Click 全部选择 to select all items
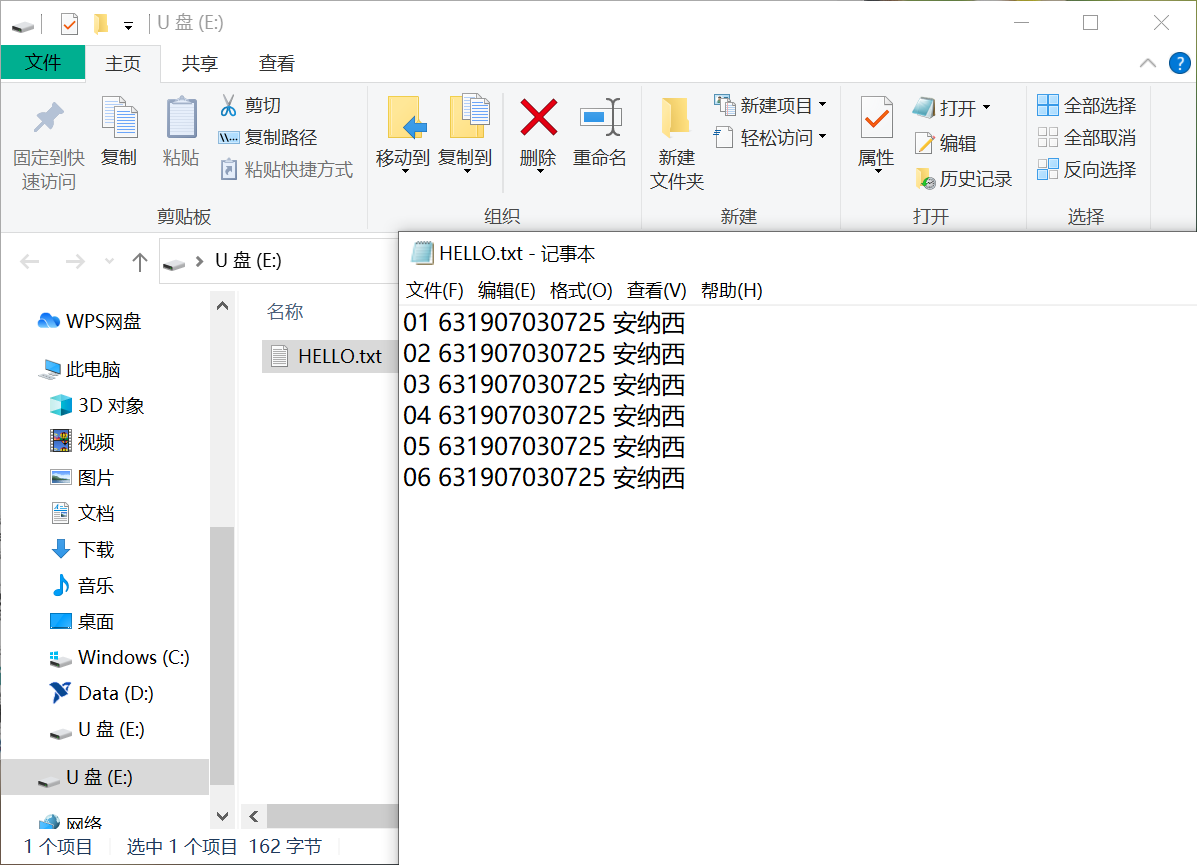Screen dimensions: 1197x865 [1086, 104]
